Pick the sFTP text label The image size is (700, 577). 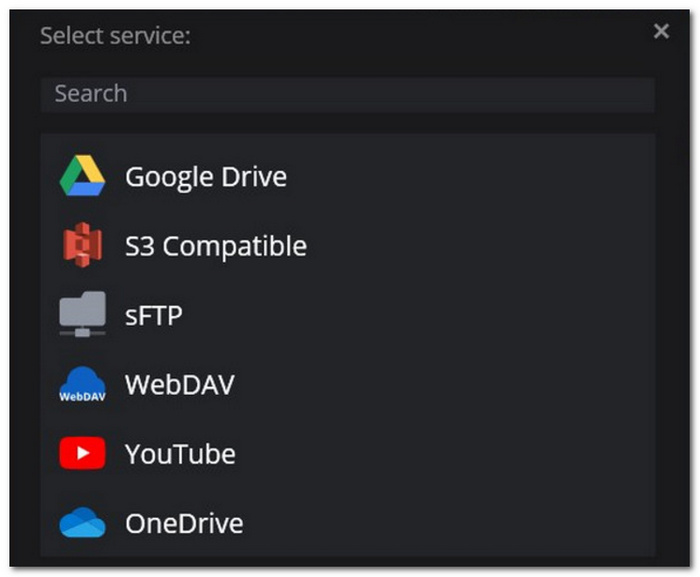[153, 316]
